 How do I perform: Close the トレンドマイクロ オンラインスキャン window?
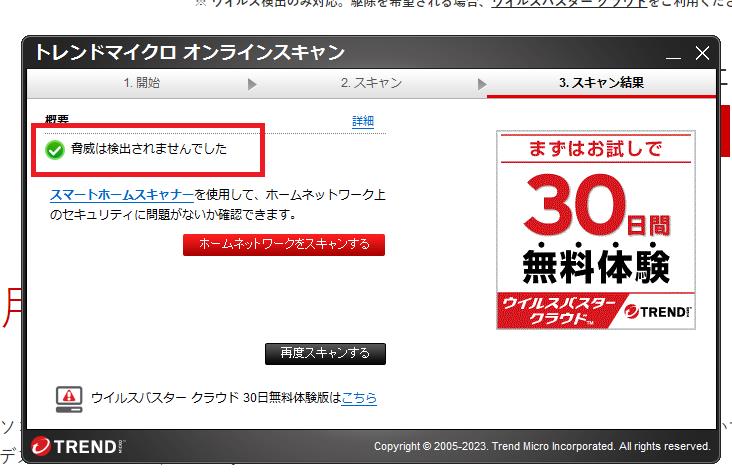[x=702, y=53]
